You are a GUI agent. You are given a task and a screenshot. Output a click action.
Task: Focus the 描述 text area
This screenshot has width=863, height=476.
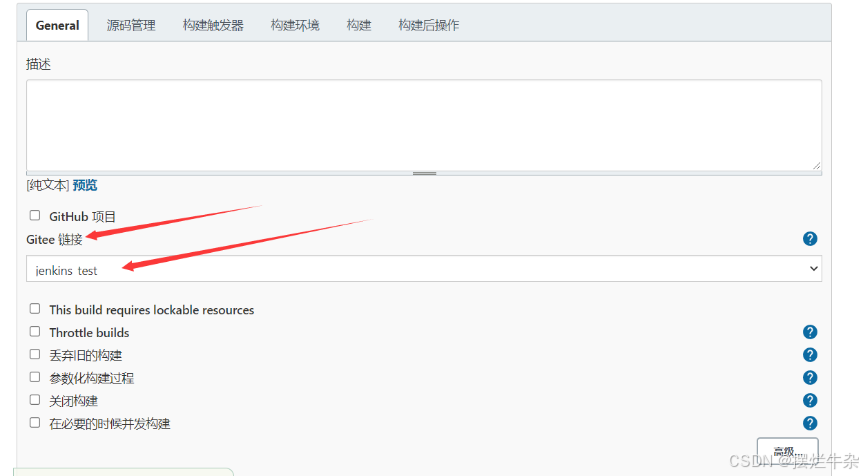[x=424, y=125]
